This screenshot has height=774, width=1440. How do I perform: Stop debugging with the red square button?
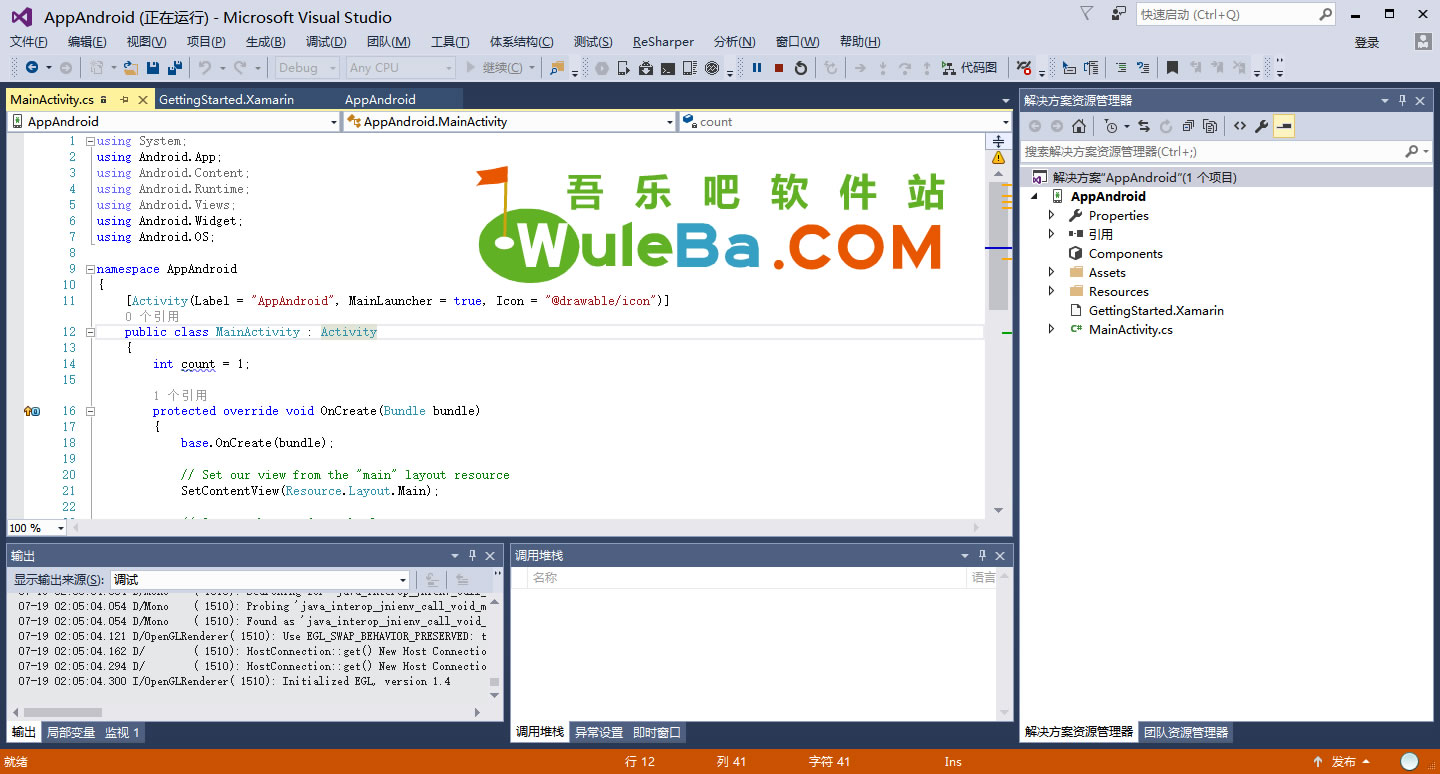click(779, 68)
